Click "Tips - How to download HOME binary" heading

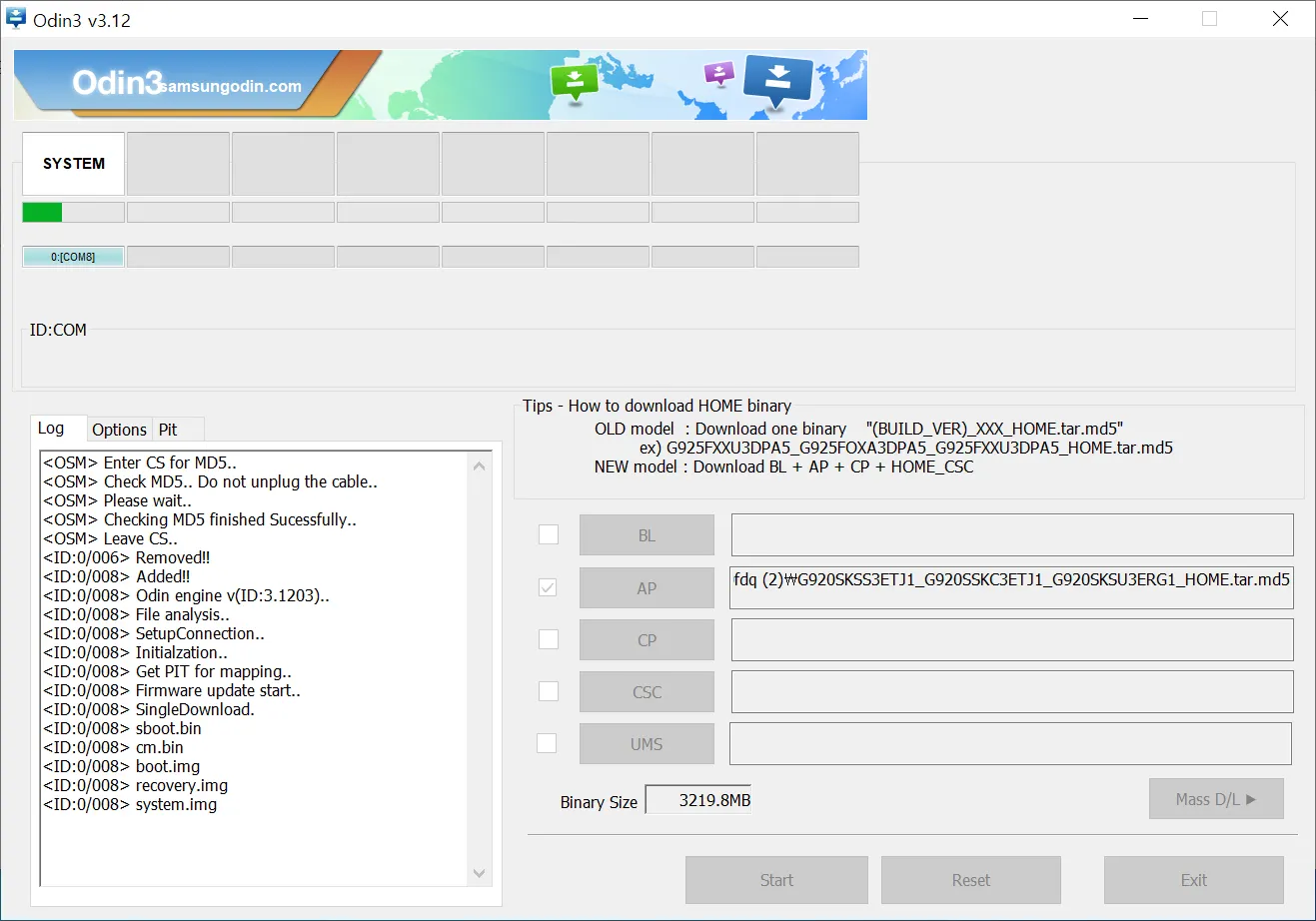[x=657, y=406]
